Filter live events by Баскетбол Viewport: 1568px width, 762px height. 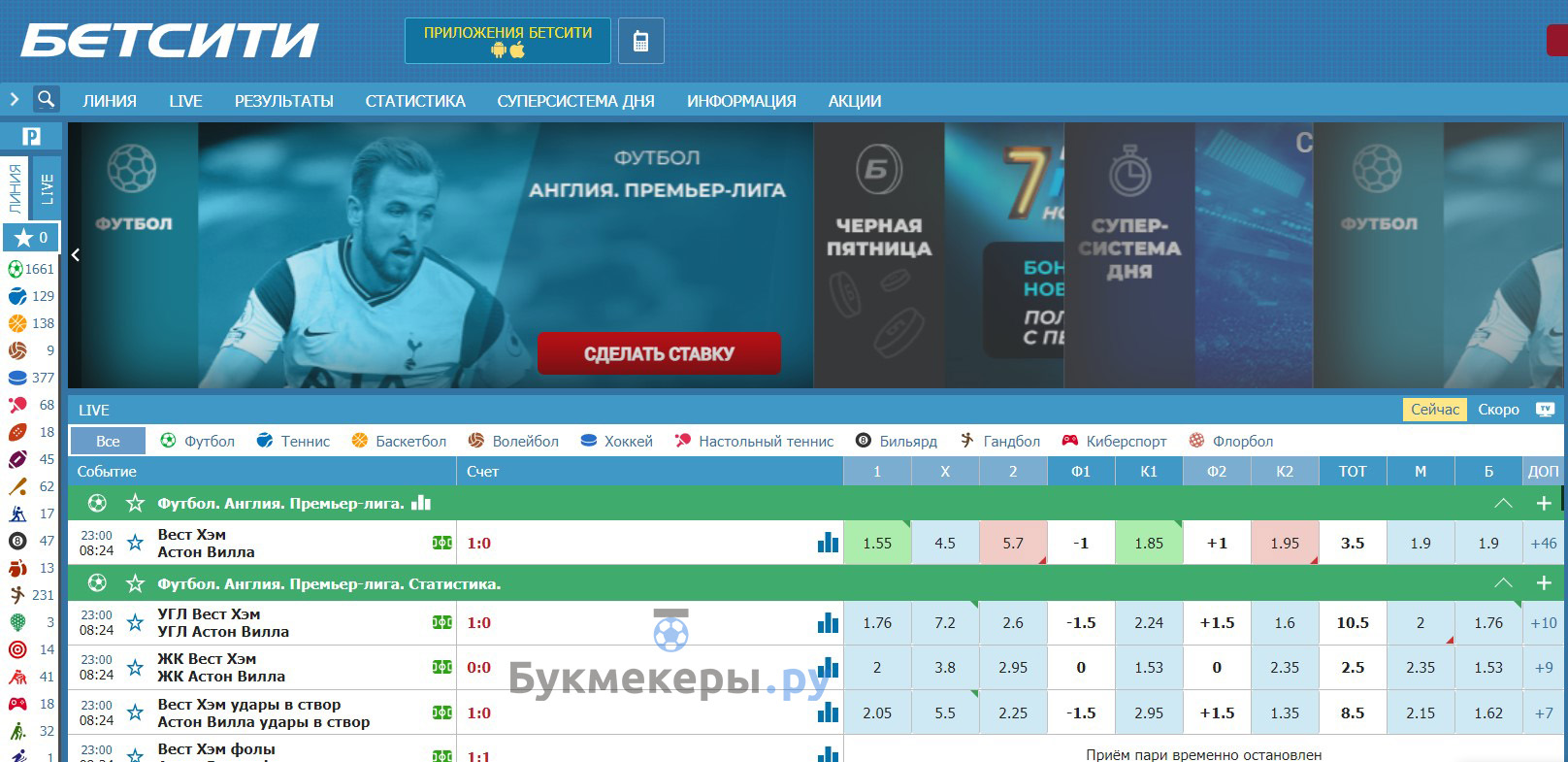click(x=399, y=441)
